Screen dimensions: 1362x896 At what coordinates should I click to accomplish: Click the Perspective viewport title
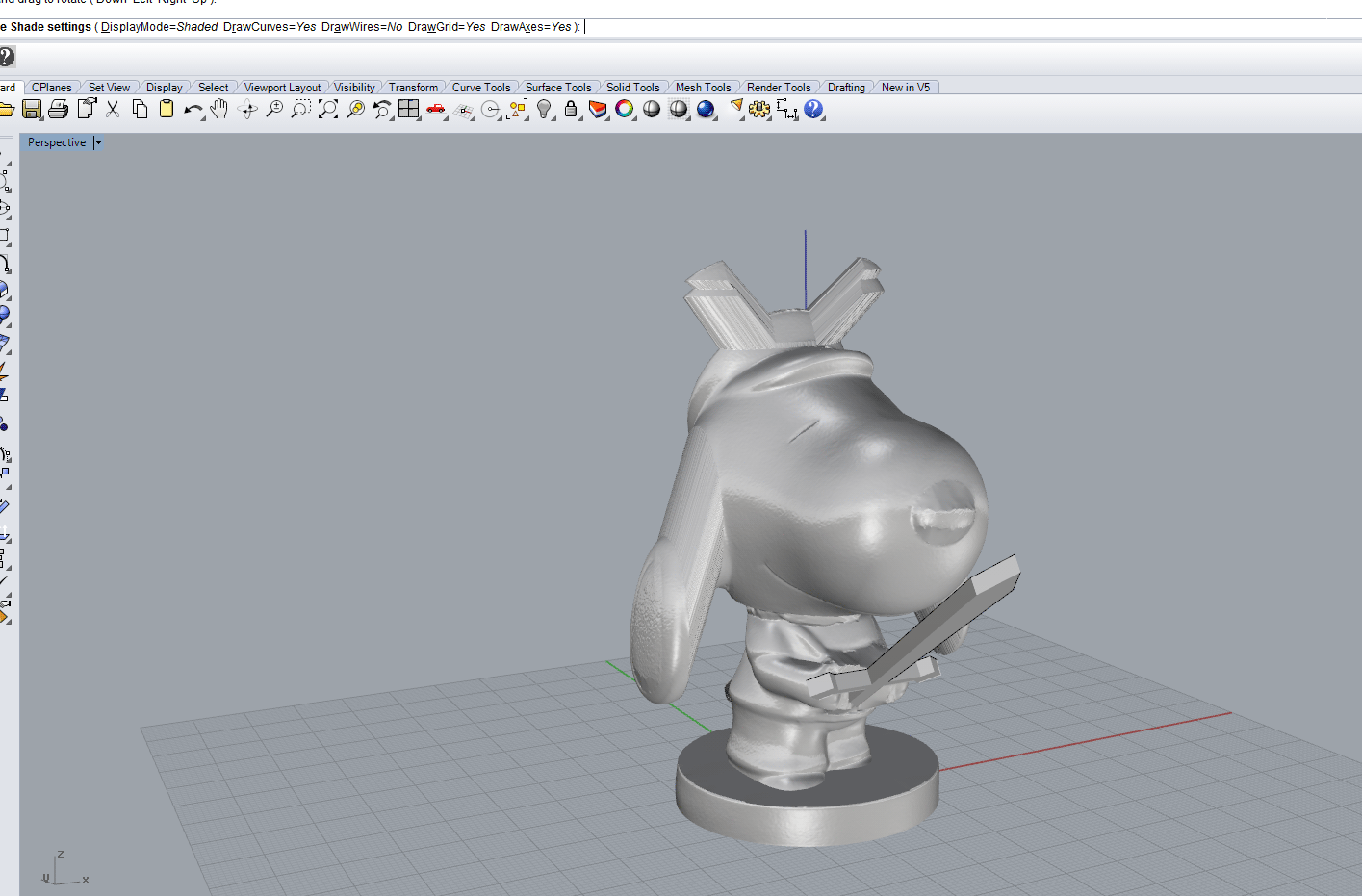click(x=57, y=142)
